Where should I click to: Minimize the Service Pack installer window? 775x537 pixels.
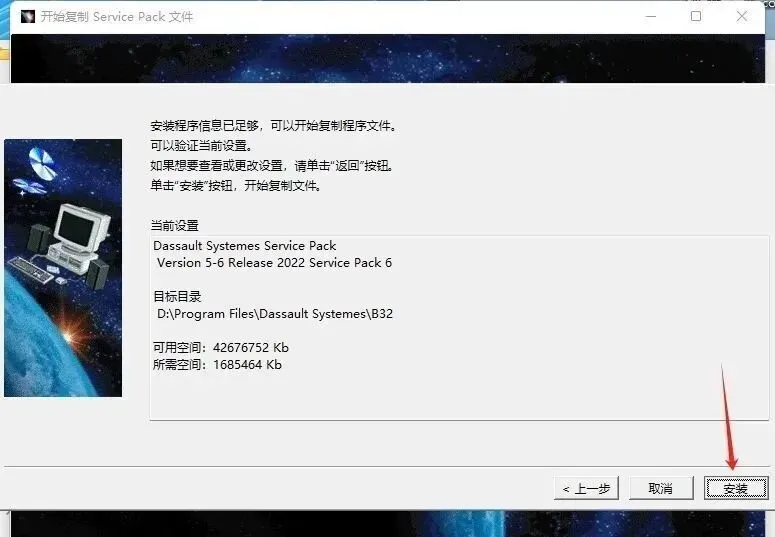coord(651,16)
